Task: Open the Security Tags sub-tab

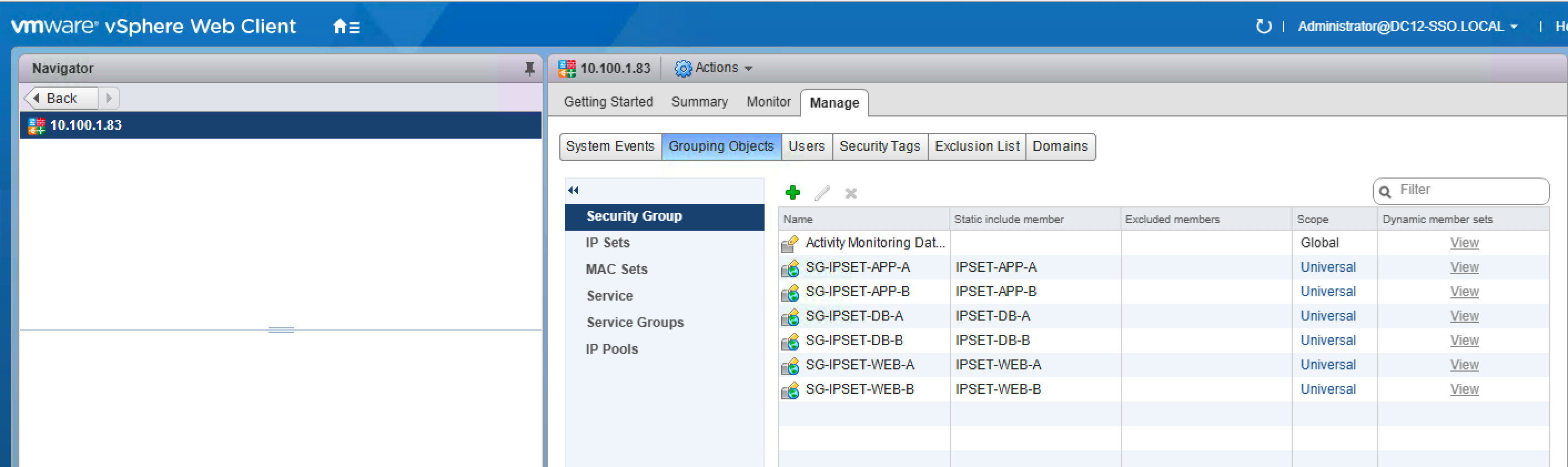Action: [x=879, y=146]
